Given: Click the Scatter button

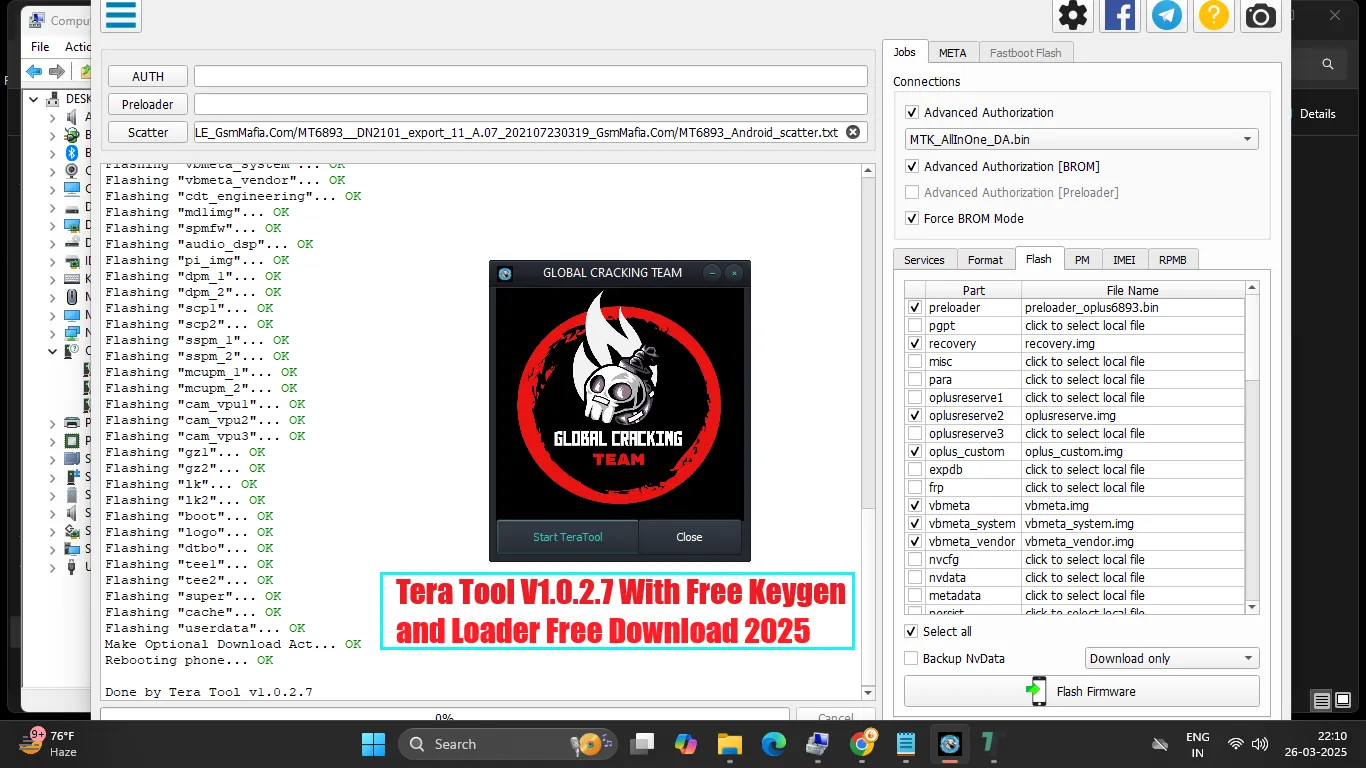Looking at the screenshot, I should pyautogui.click(x=148, y=133).
